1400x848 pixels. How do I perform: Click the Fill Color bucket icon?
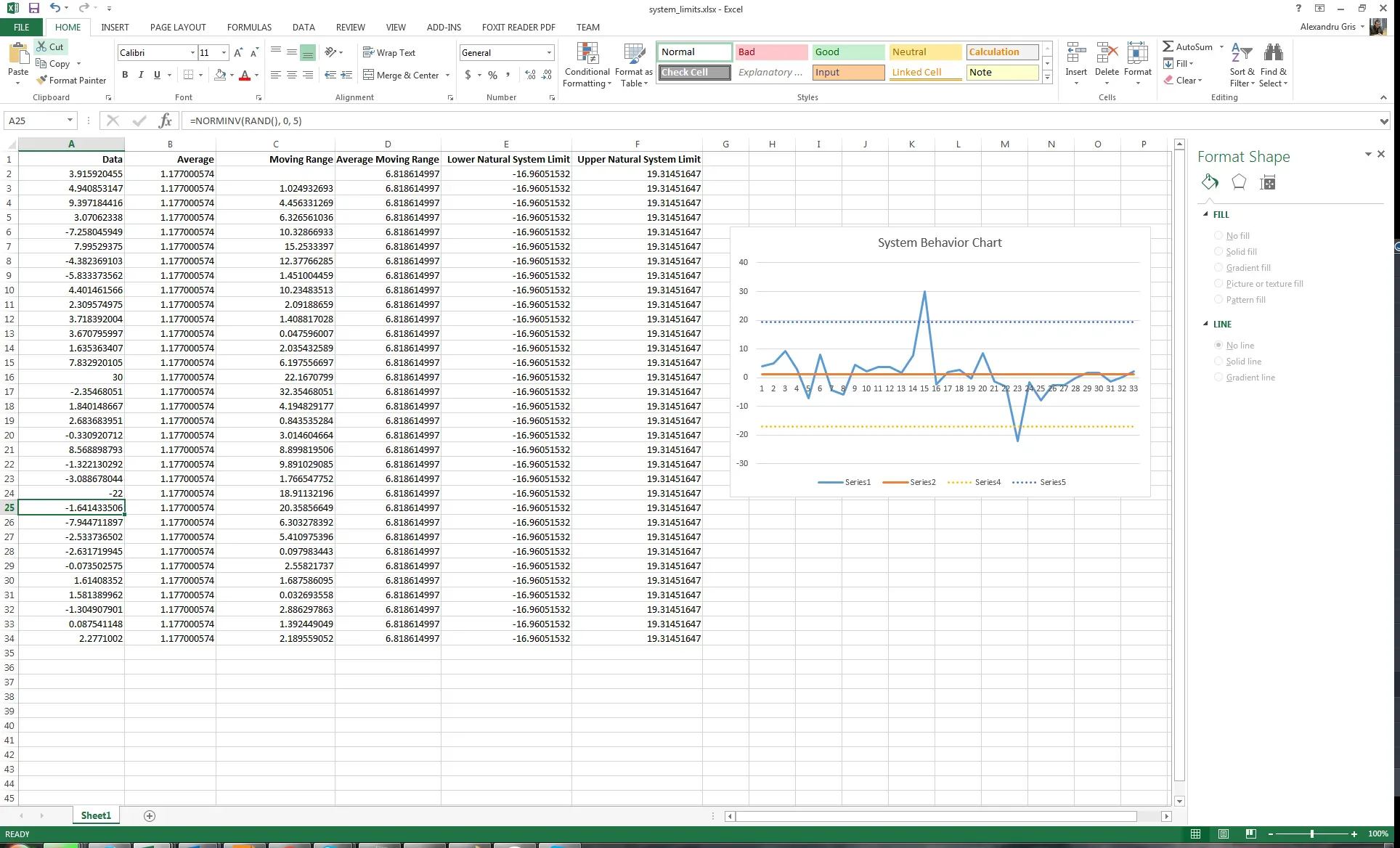pos(220,75)
